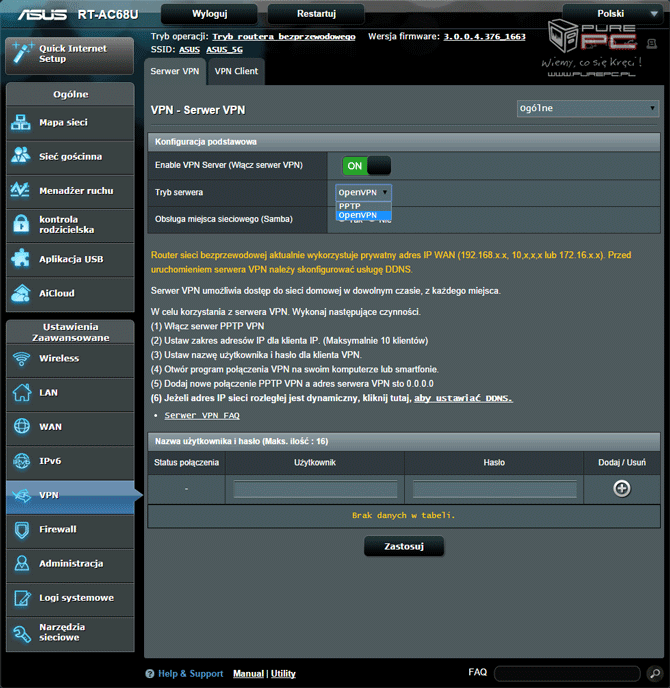The height and width of the screenshot is (688, 670).
Task: Add user with the plus circle icon
Action: 622,488
